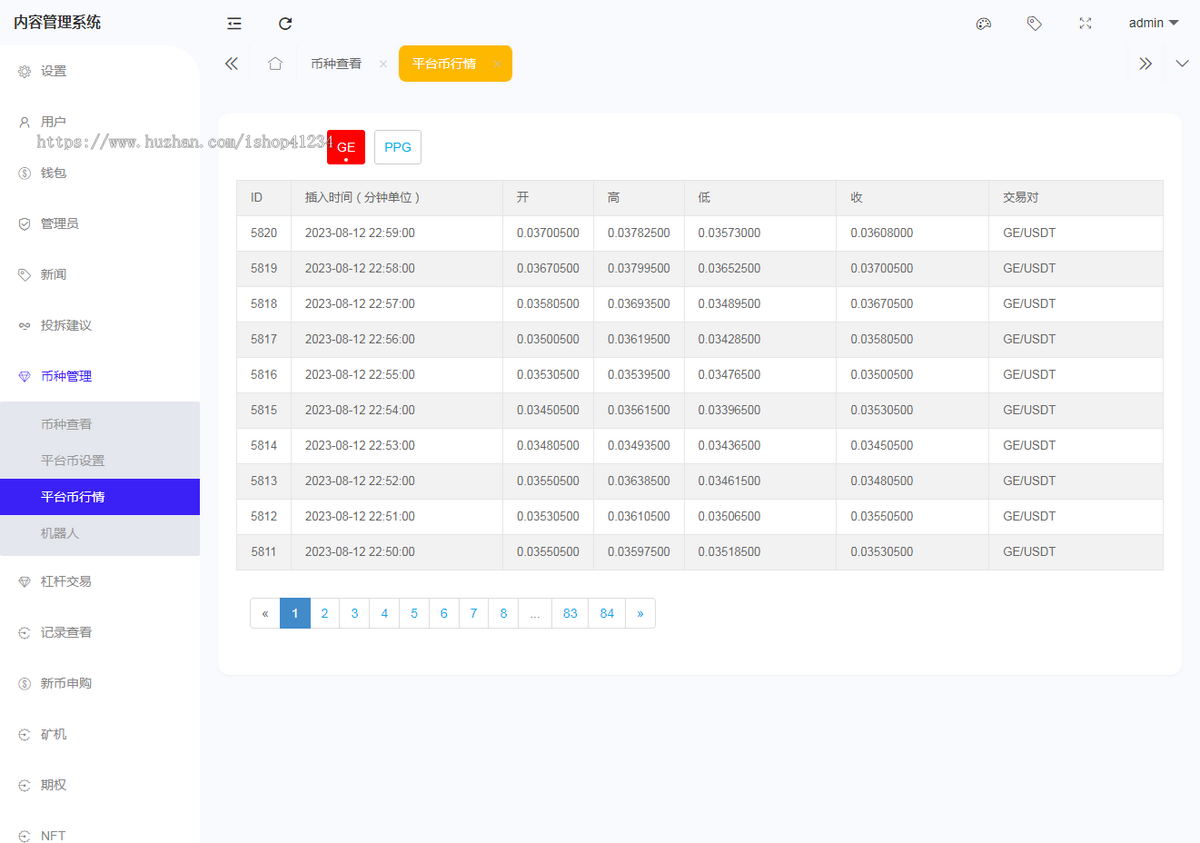This screenshot has height=843, width=1200.
Task: Click the tag icon in the header
Action: pyautogui.click(x=1034, y=23)
